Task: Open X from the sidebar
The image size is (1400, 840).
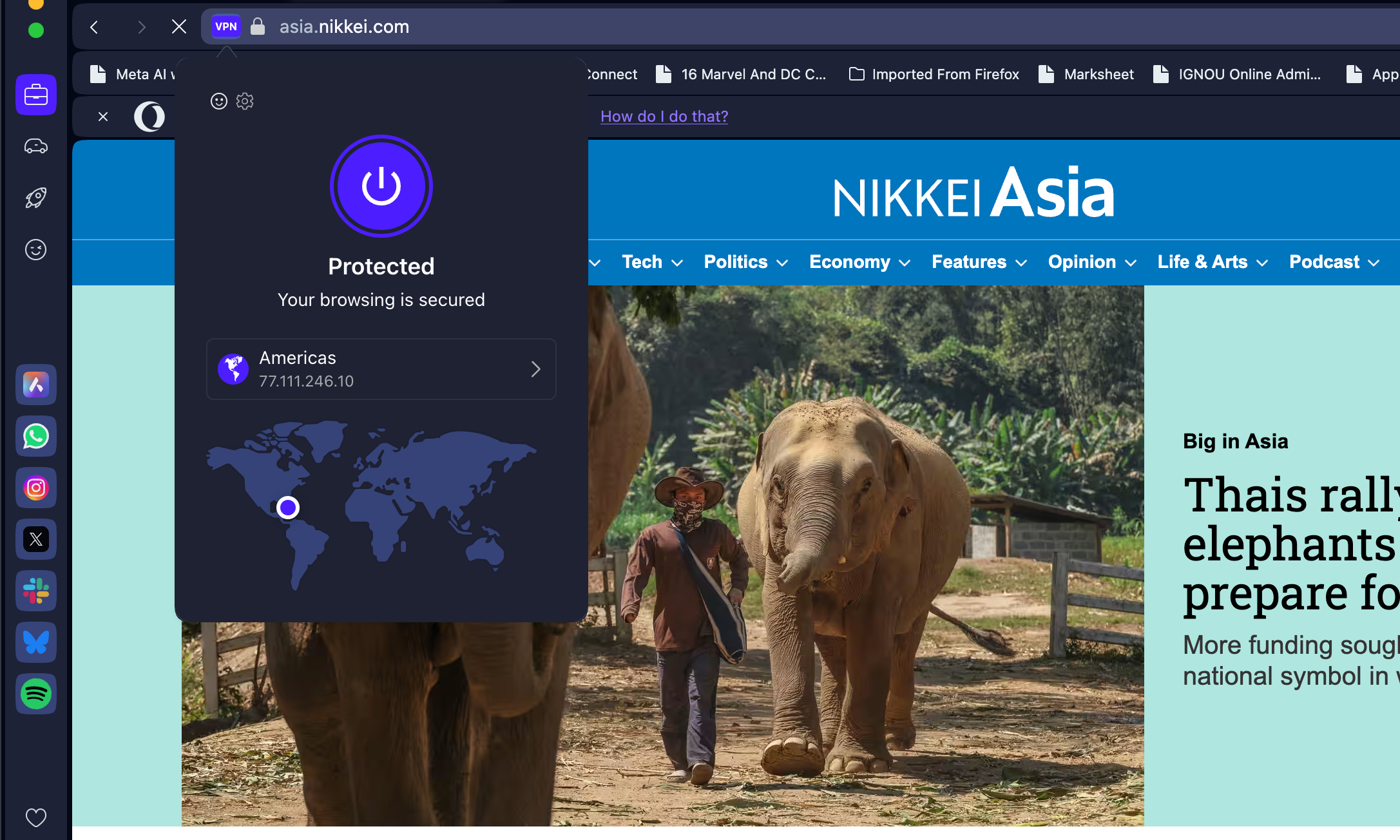Action: [x=35, y=539]
